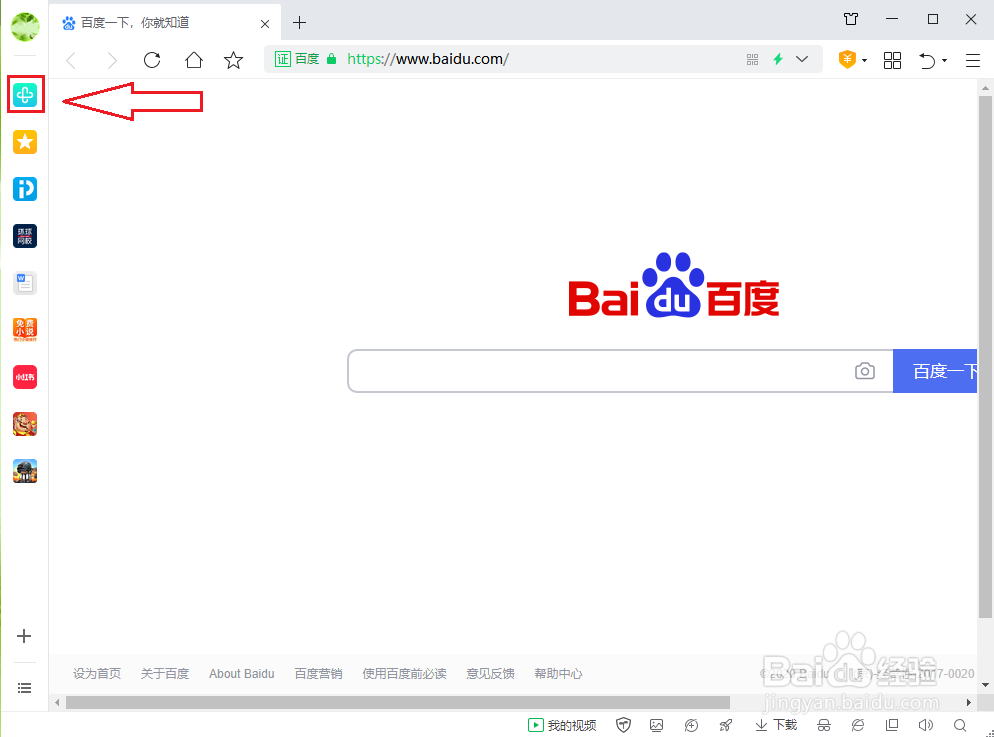The height and width of the screenshot is (737, 994).
Task: Go to browser home page
Action: (x=194, y=60)
